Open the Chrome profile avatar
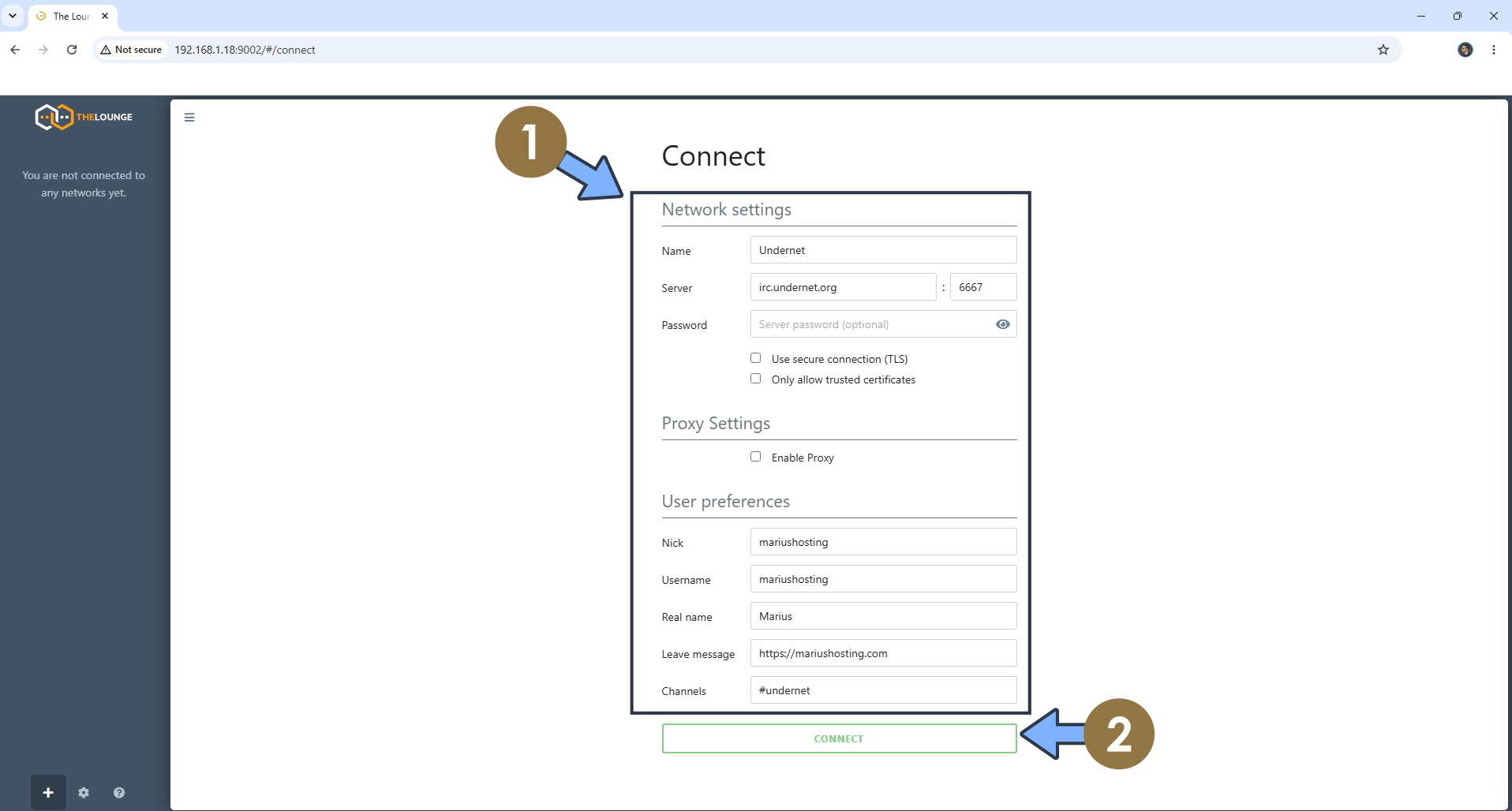The image size is (1512, 811). 1465,50
